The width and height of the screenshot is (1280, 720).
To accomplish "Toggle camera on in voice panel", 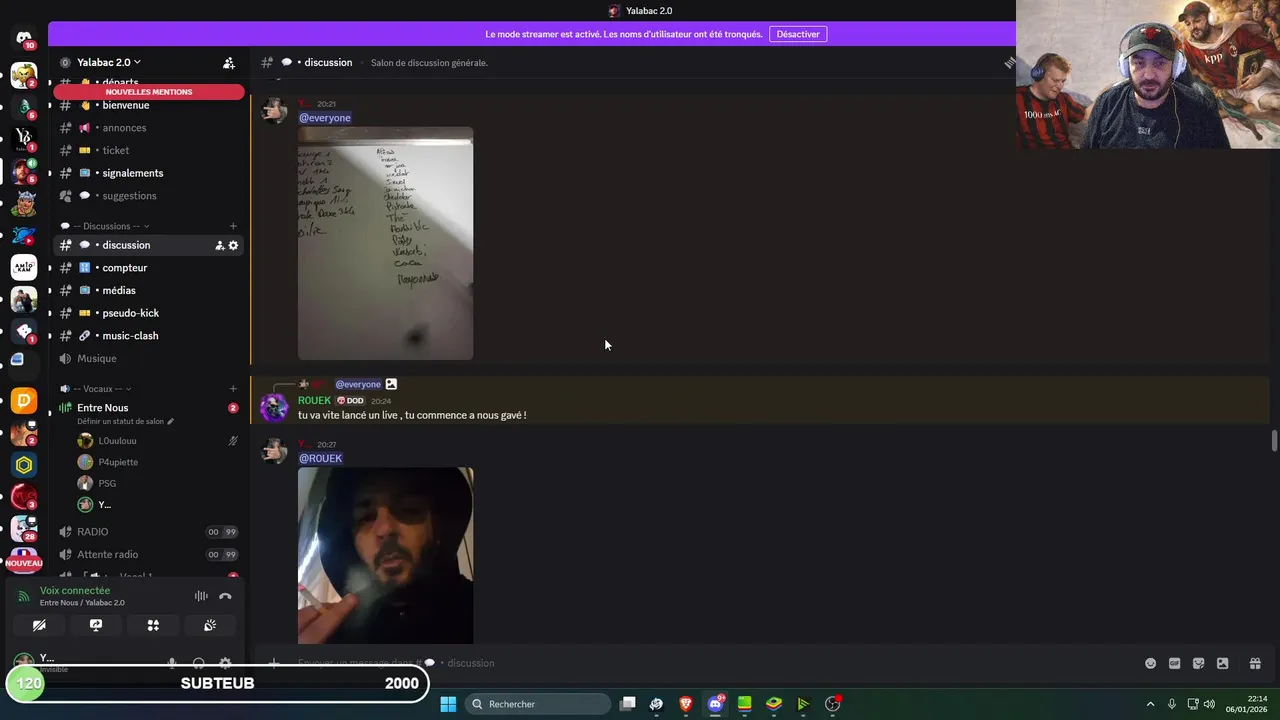I will 39,625.
